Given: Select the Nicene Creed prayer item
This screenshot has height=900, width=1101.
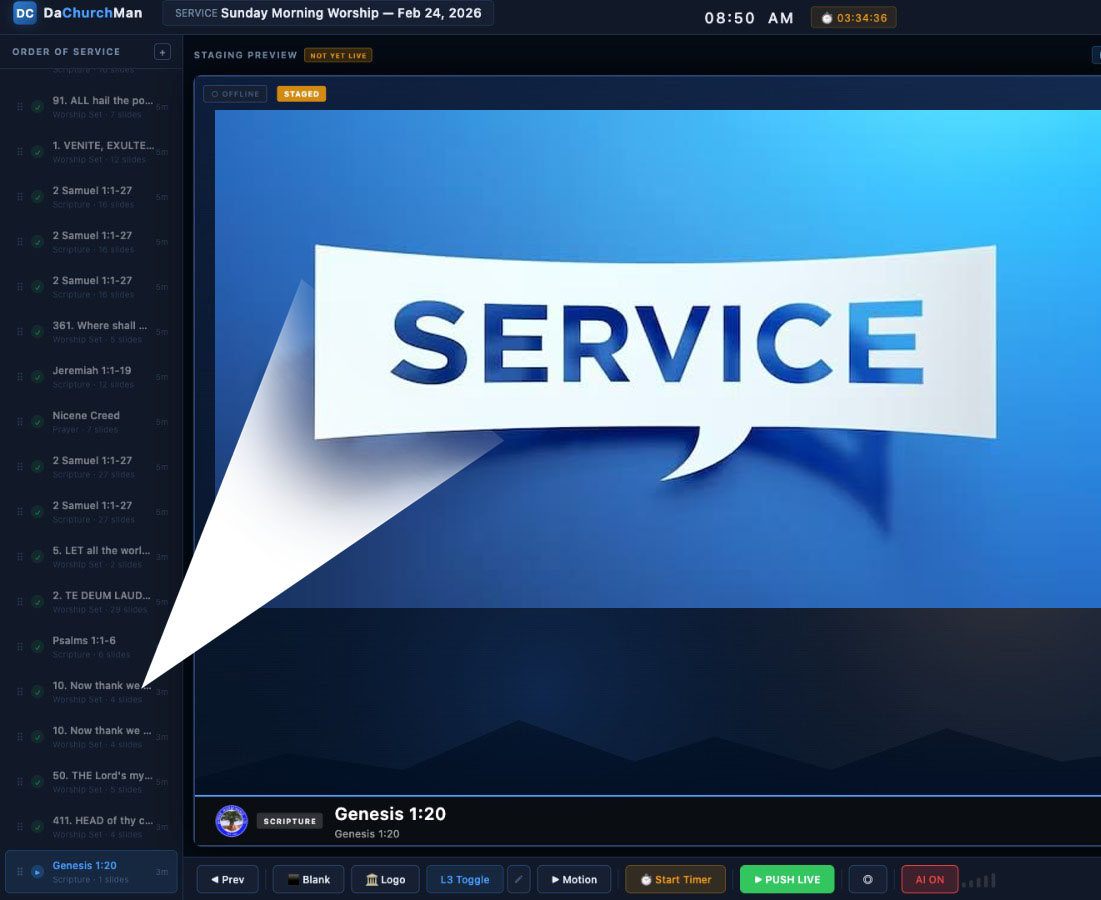Looking at the screenshot, I should pyautogui.click(x=91, y=421).
